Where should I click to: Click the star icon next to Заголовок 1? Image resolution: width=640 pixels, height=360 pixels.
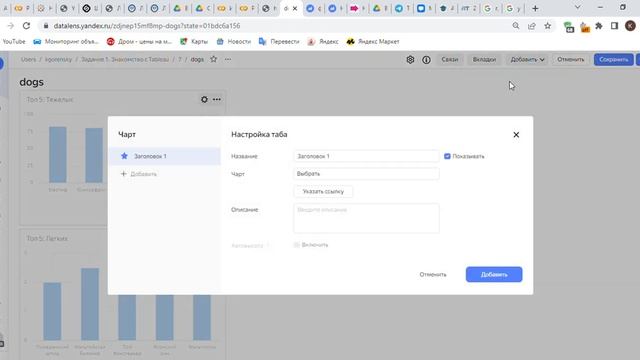pyautogui.click(x=124, y=156)
